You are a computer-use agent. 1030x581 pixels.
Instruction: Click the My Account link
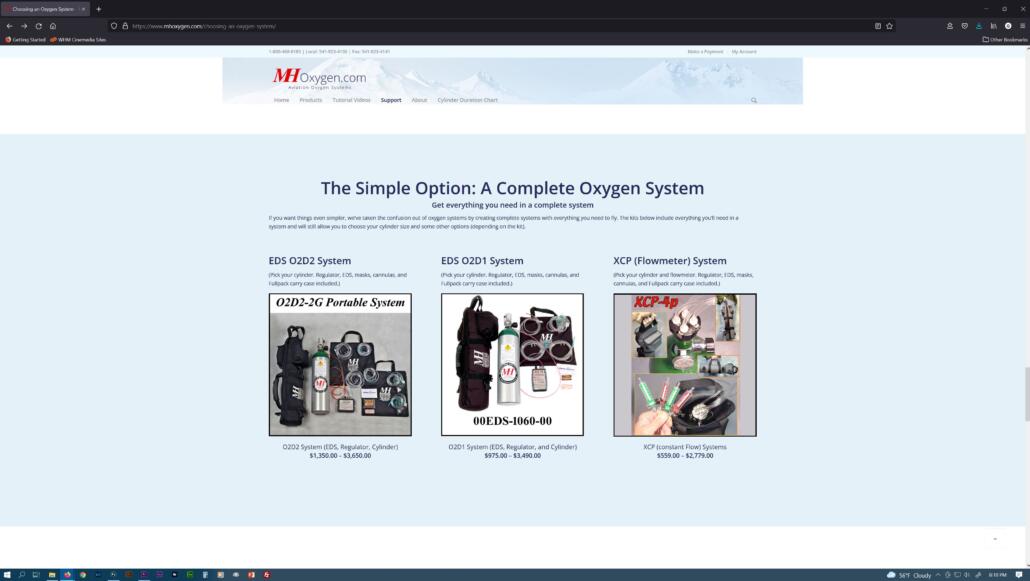744,51
